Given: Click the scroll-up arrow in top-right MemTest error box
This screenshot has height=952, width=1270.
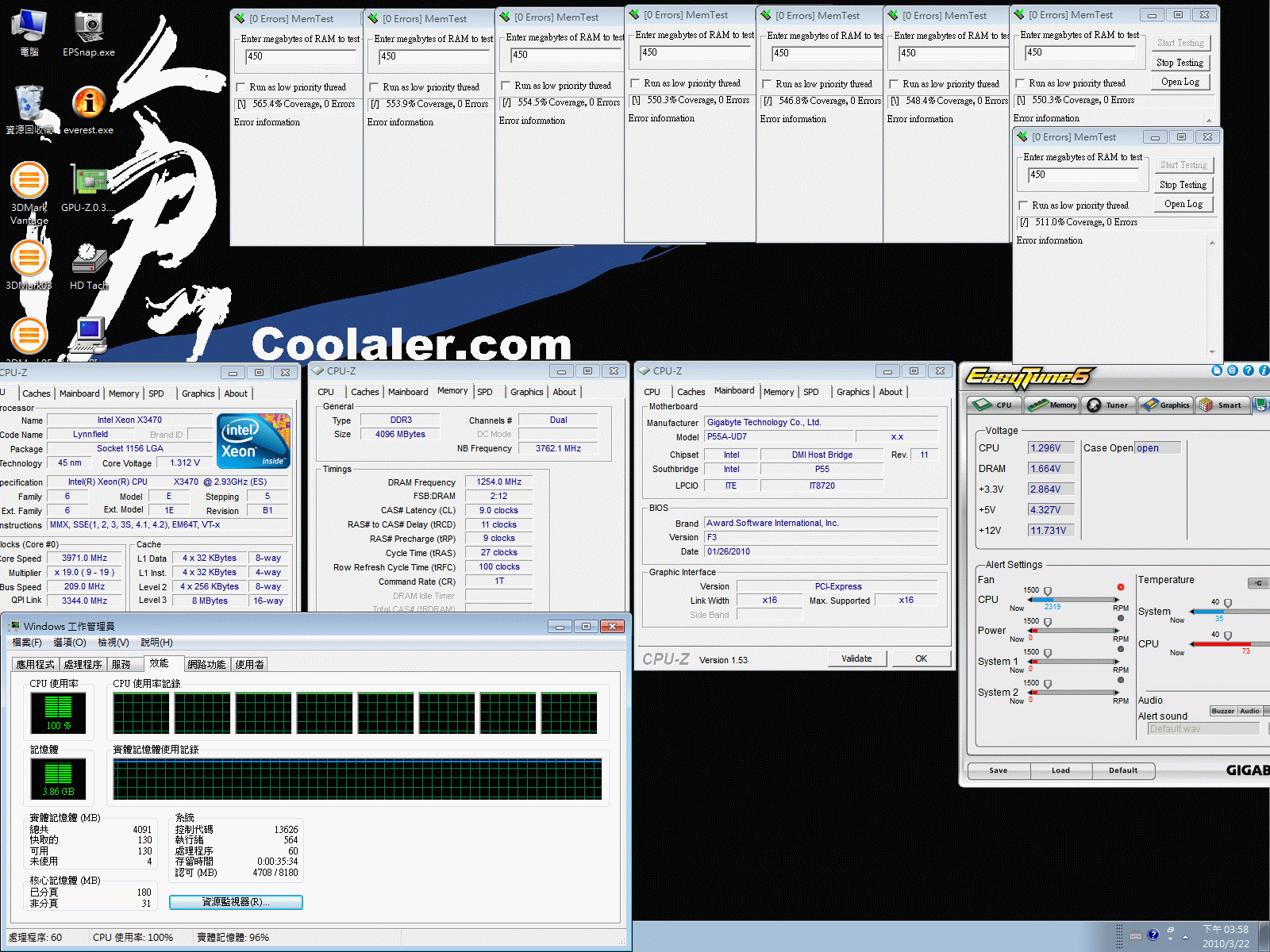Looking at the screenshot, I should click(x=1210, y=121).
